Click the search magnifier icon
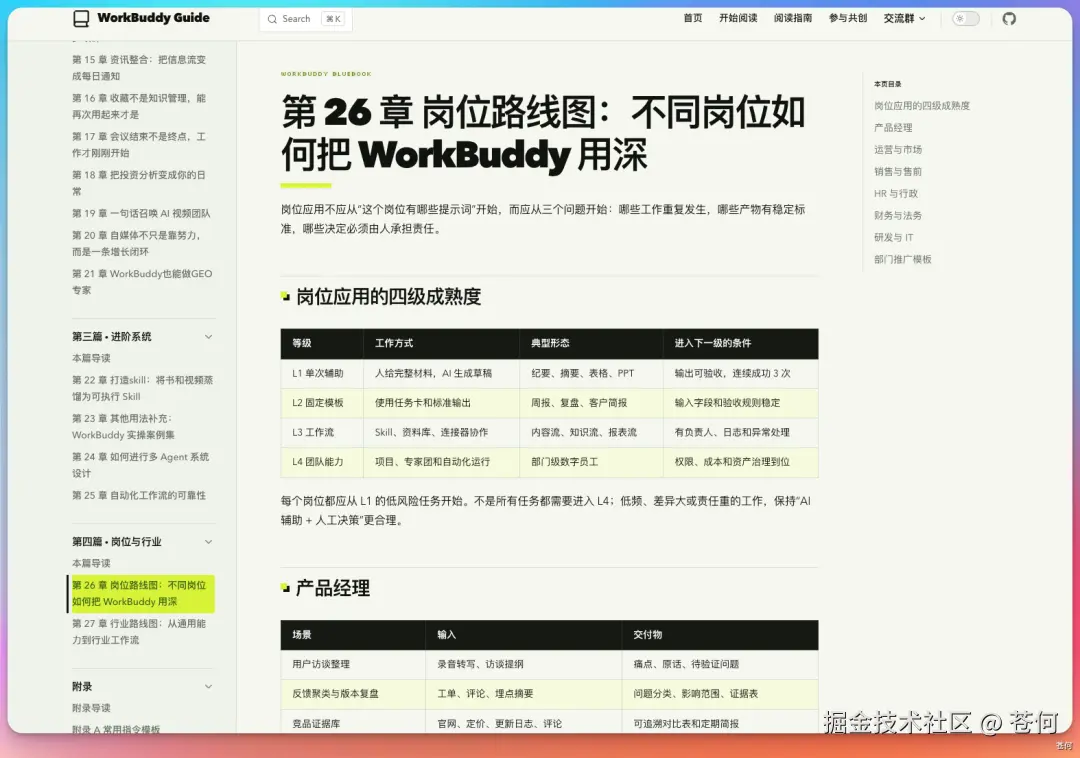1080x758 pixels. (272, 19)
